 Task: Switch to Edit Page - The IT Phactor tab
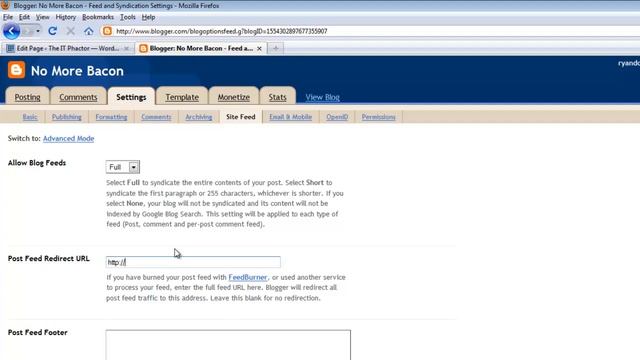click(x=67, y=48)
